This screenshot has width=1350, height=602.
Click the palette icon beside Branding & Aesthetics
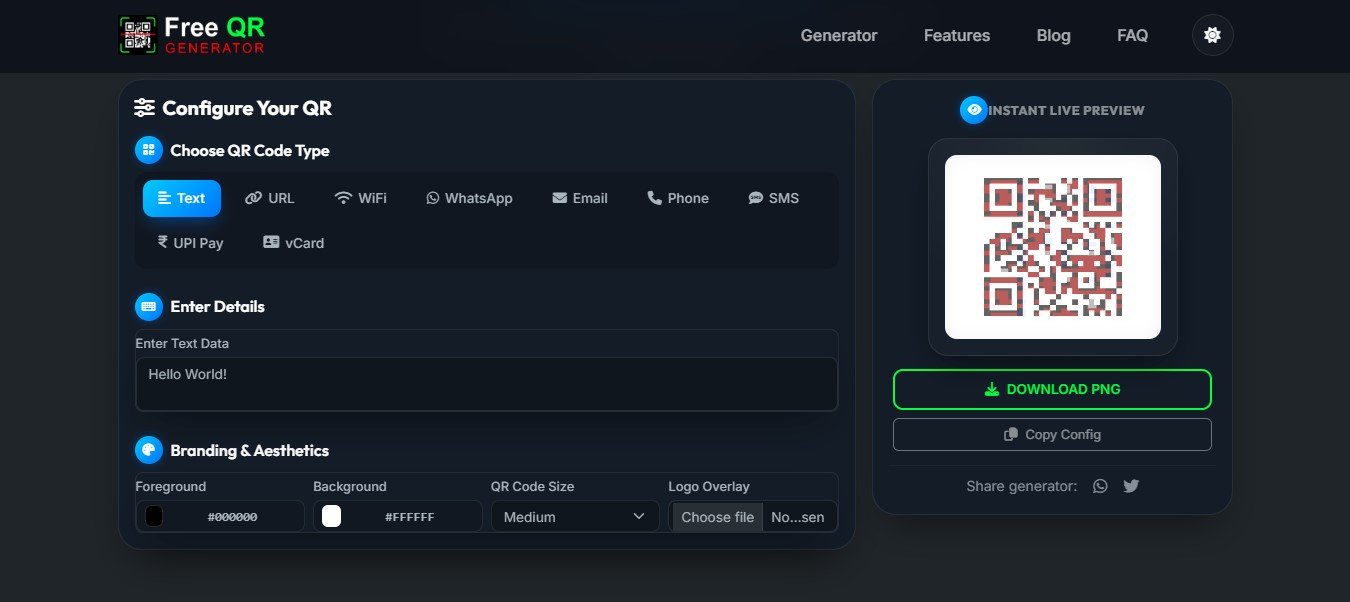click(x=149, y=450)
